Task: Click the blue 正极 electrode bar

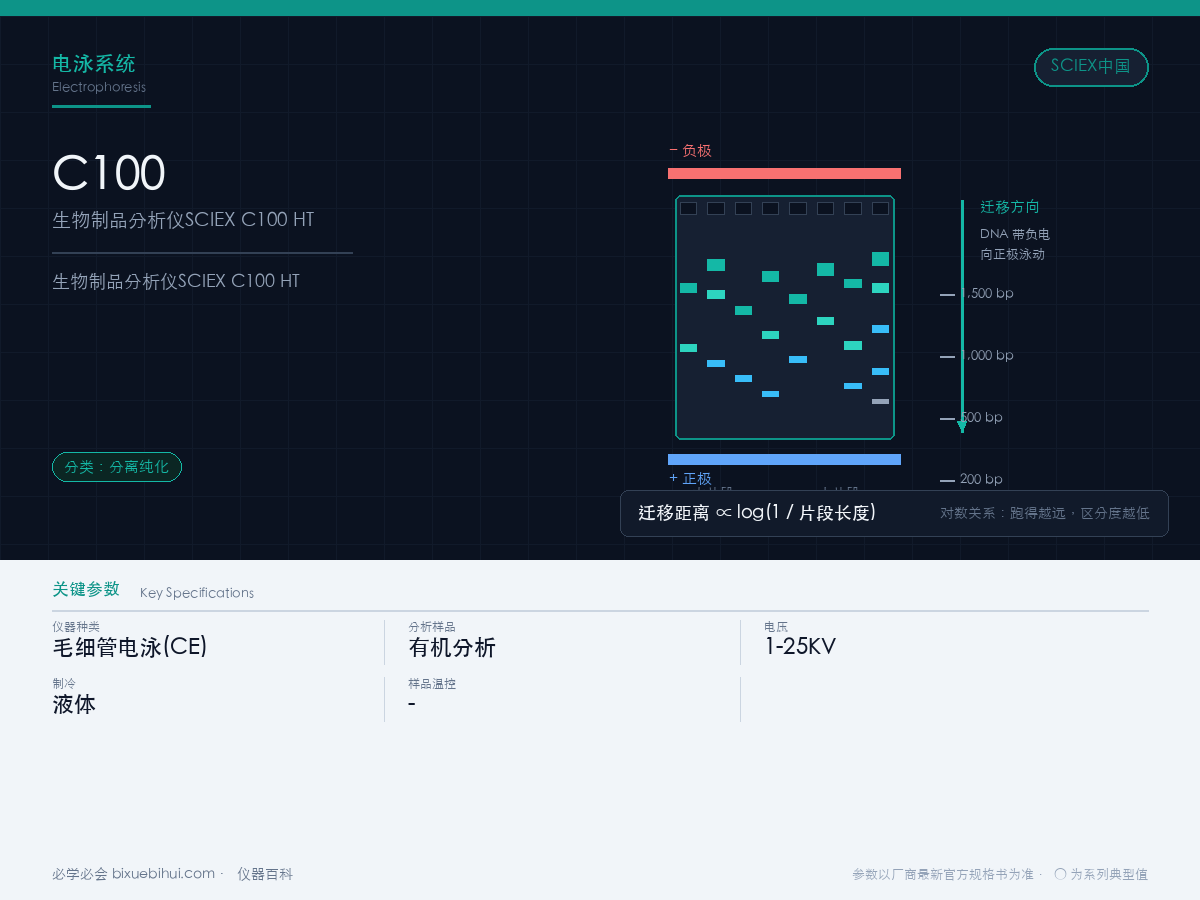Action: [784, 459]
